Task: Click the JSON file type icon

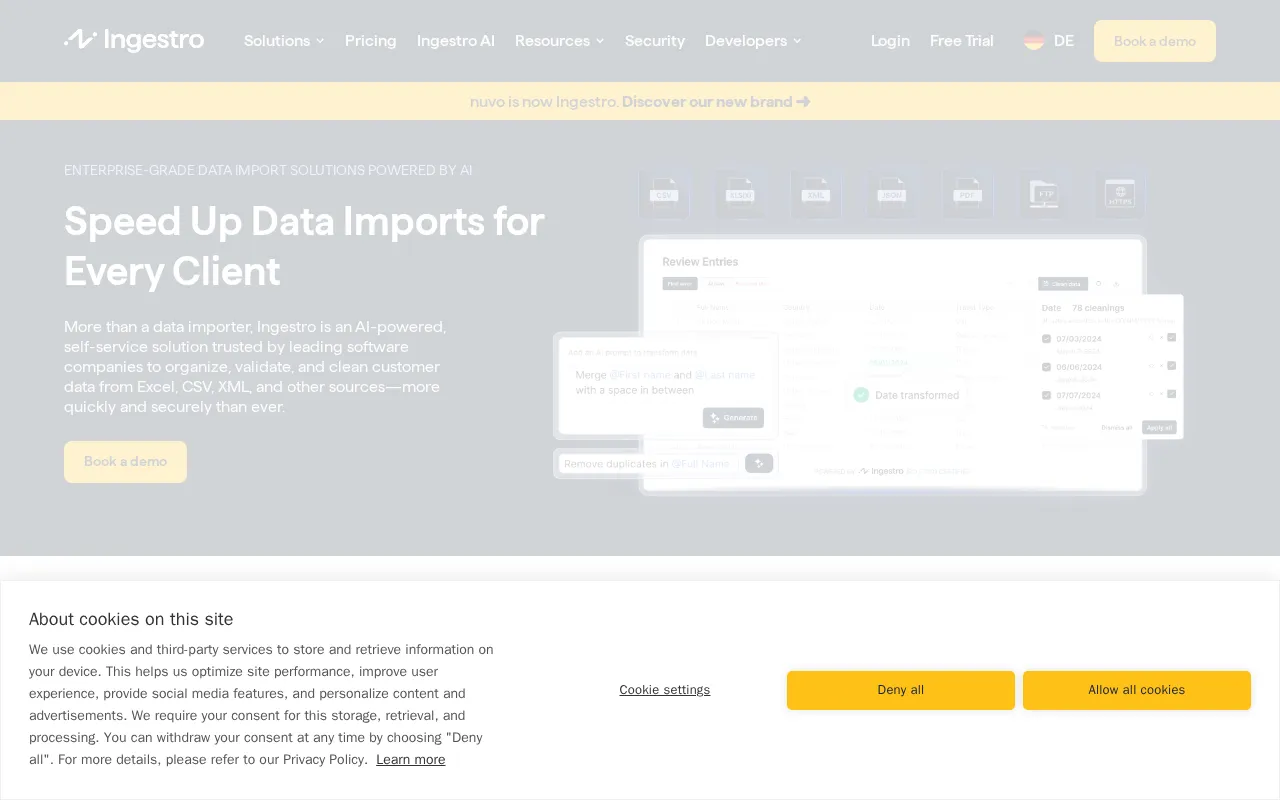Action: click(x=892, y=193)
